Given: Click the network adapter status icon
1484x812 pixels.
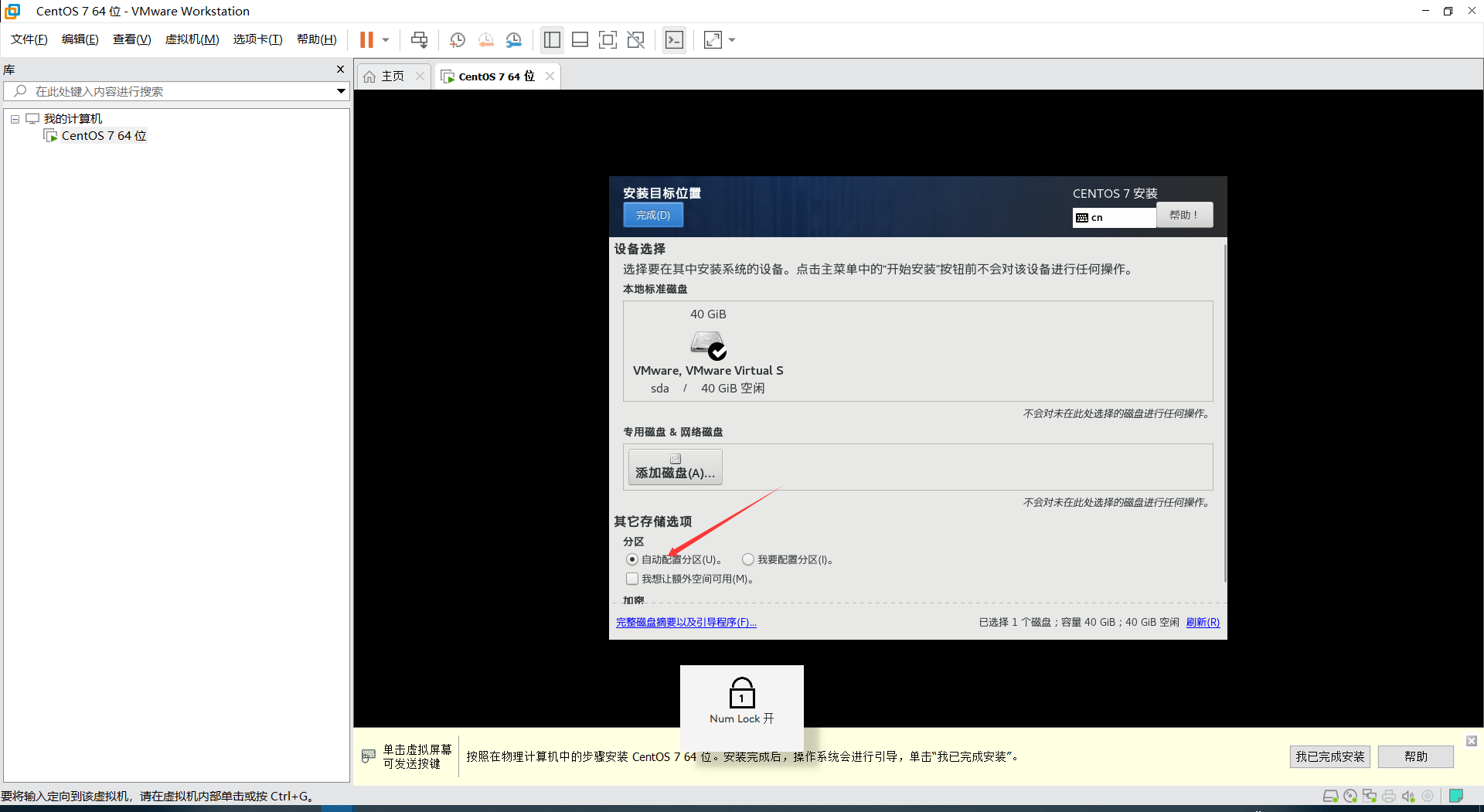Looking at the screenshot, I should pyautogui.click(x=1370, y=796).
